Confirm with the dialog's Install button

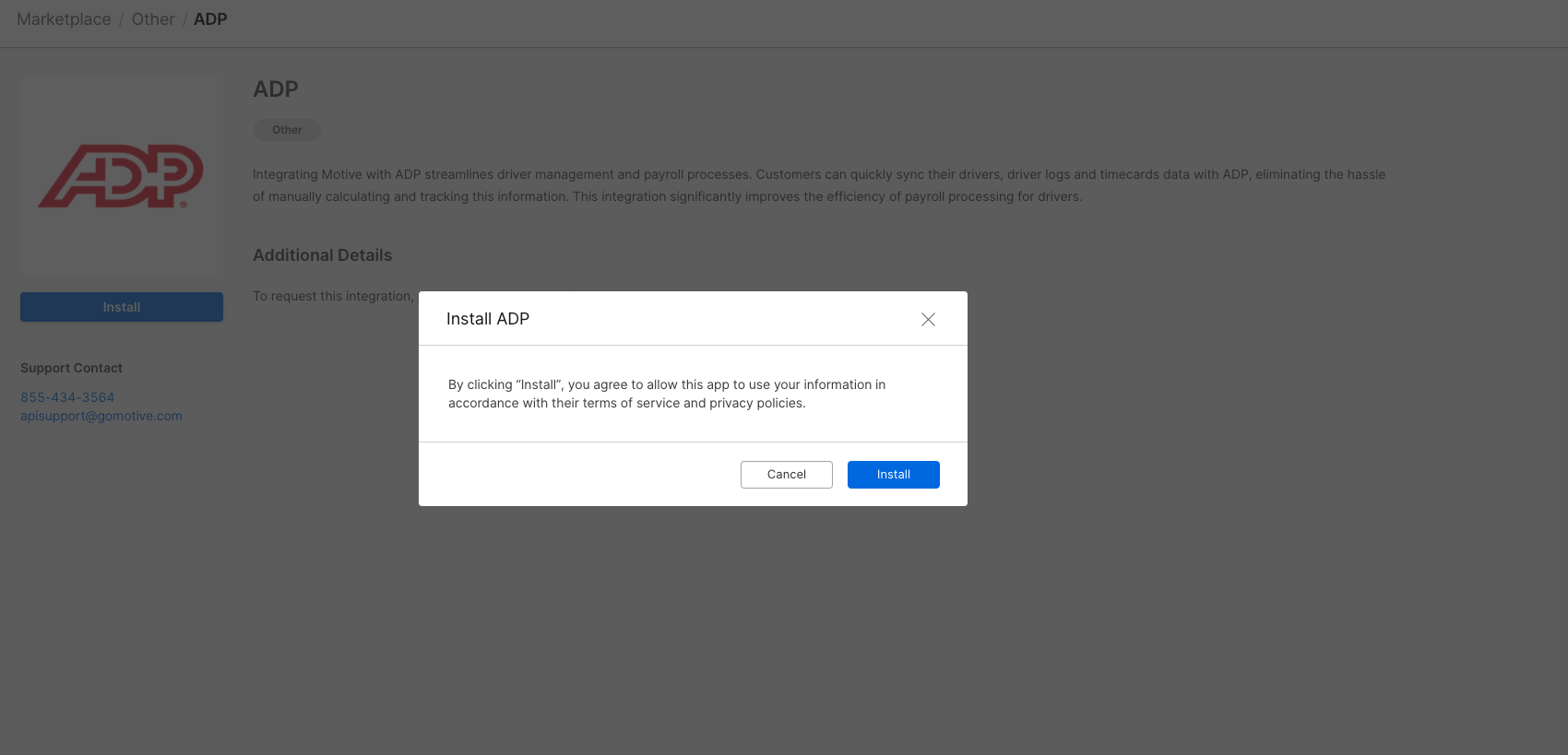[893, 475]
